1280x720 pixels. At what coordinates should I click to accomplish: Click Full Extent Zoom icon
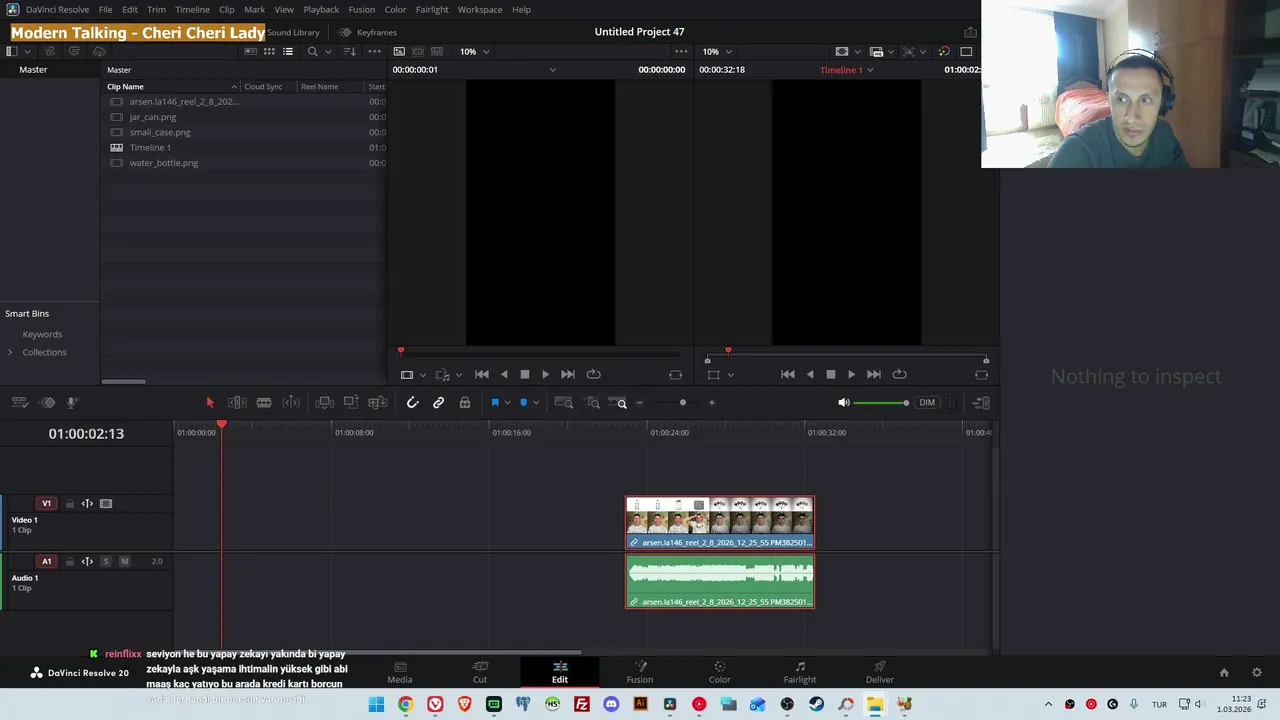pyautogui.click(x=563, y=403)
